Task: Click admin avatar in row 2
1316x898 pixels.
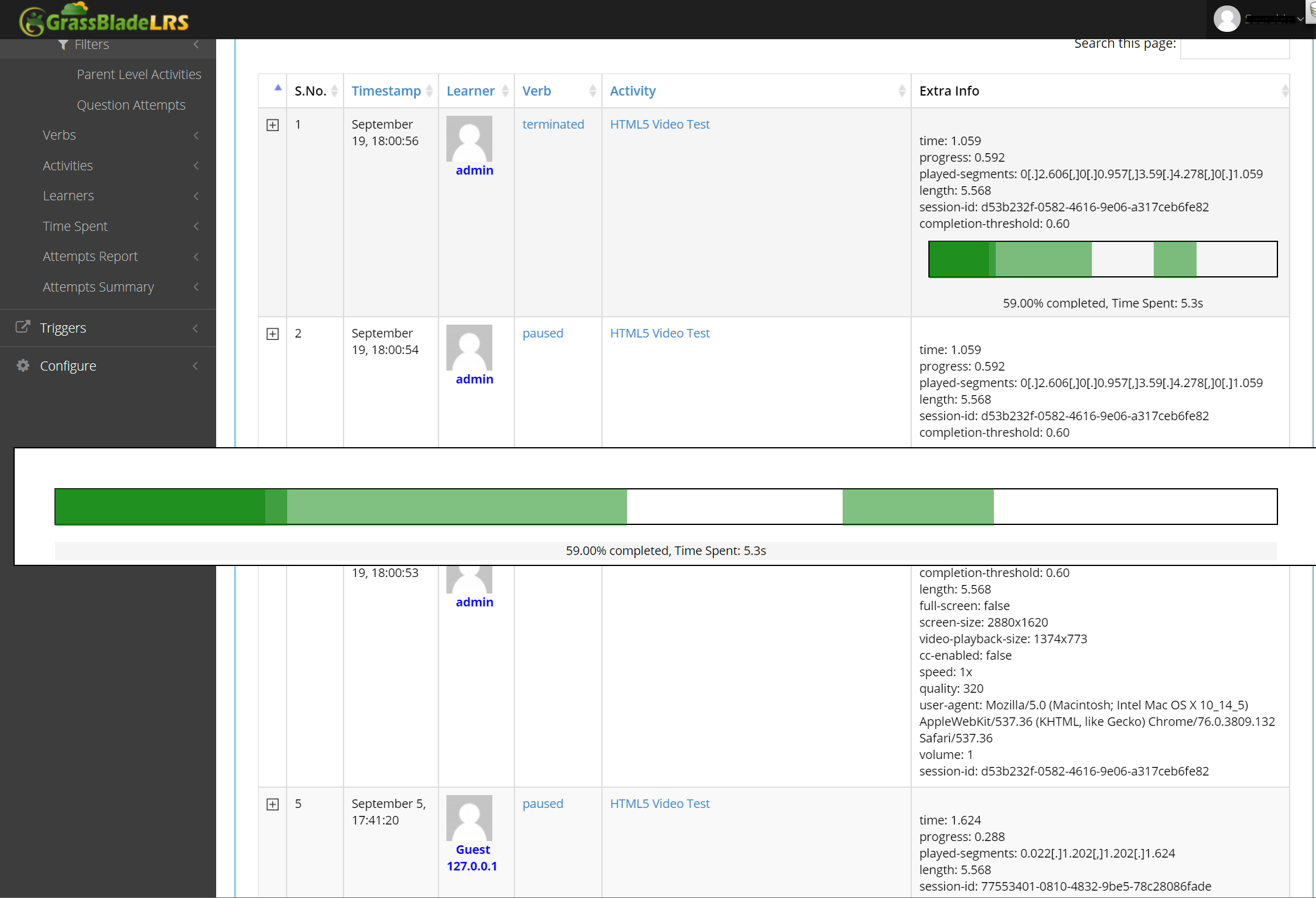Action: pyautogui.click(x=469, y=347)
